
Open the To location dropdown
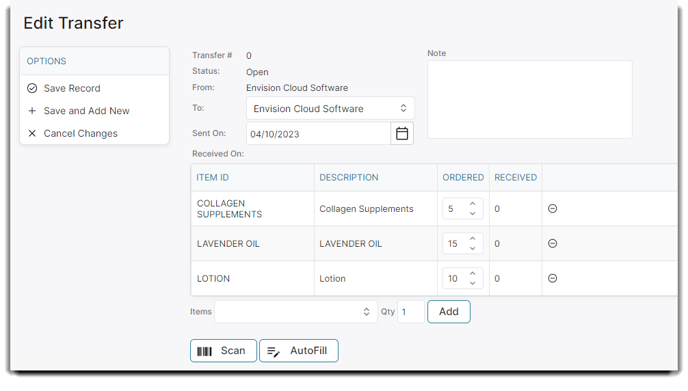[330, 108]
